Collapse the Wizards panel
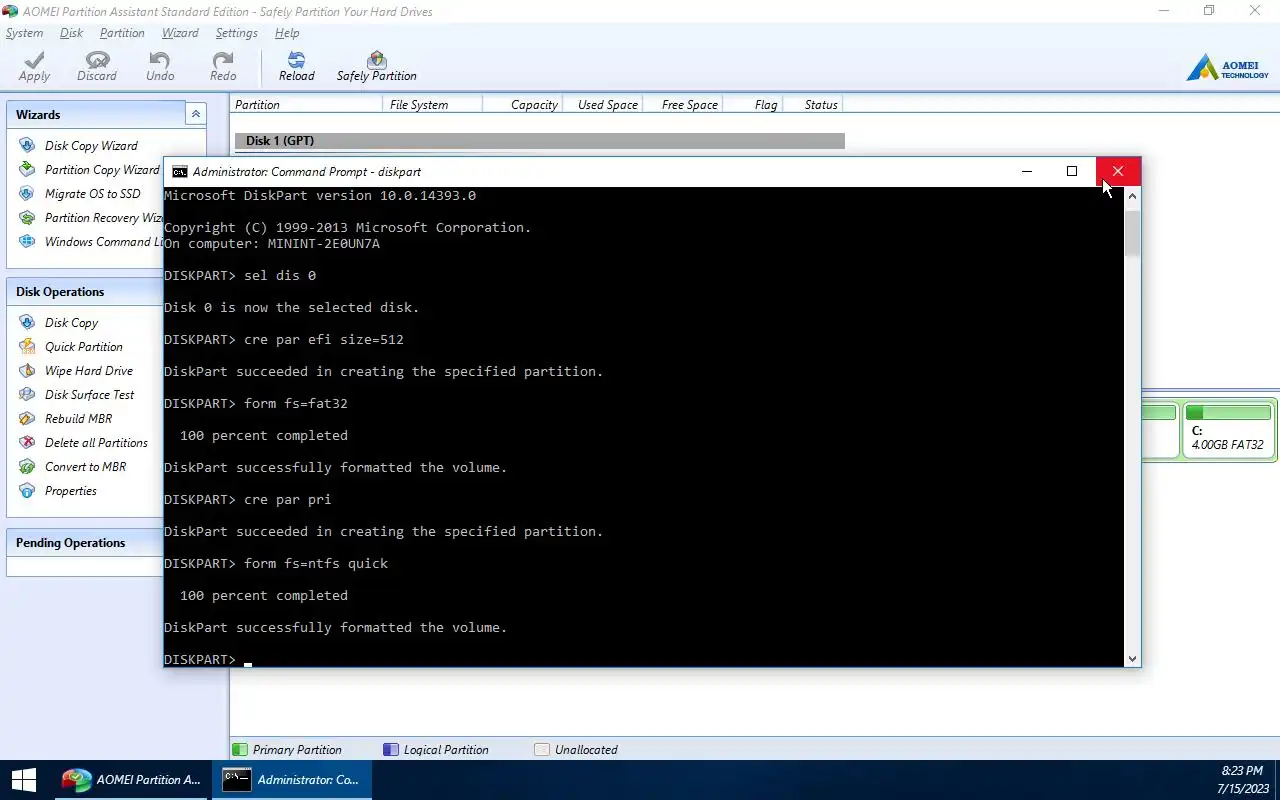 [x=196, y=114]
